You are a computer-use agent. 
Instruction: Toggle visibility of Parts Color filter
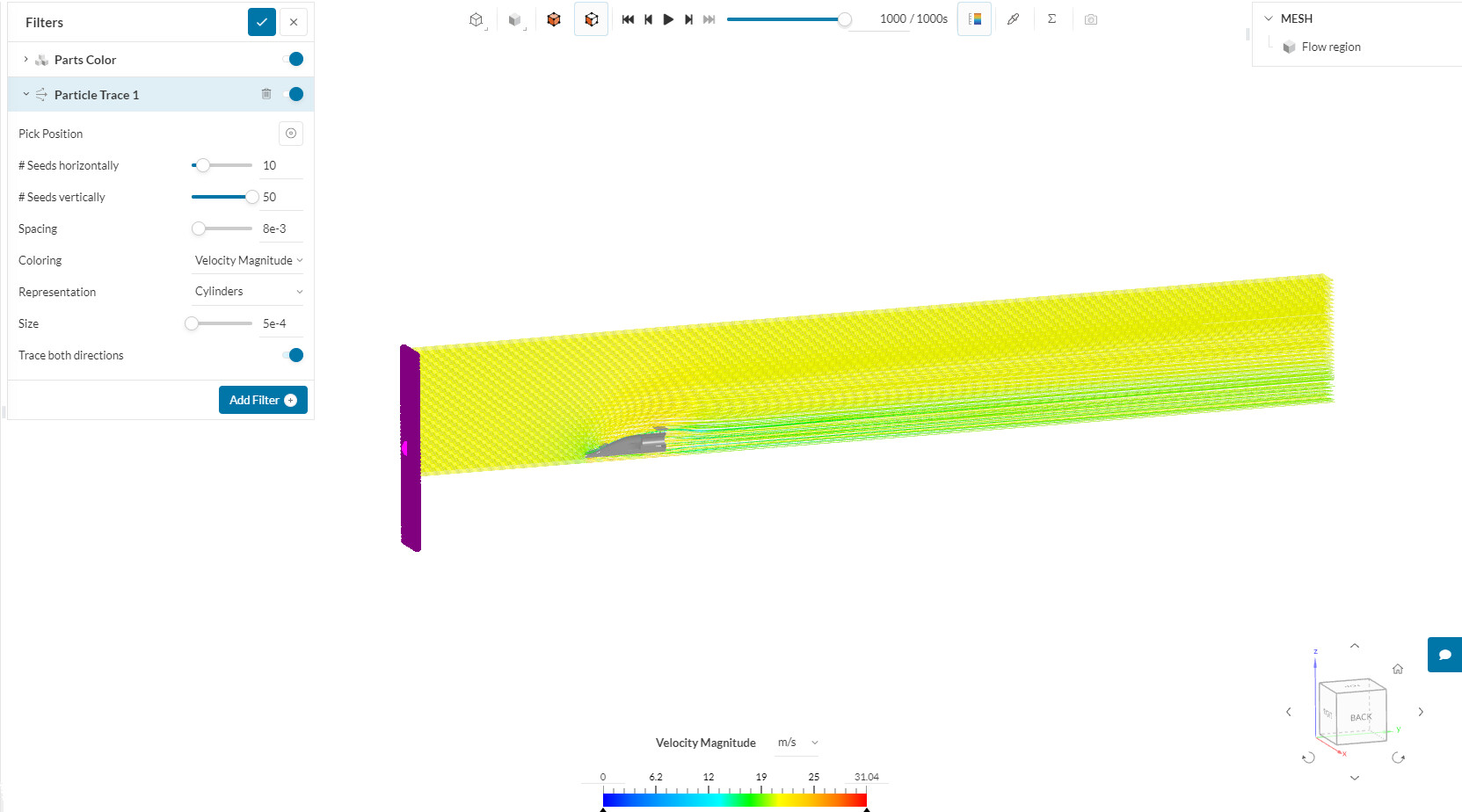[295, 59]
